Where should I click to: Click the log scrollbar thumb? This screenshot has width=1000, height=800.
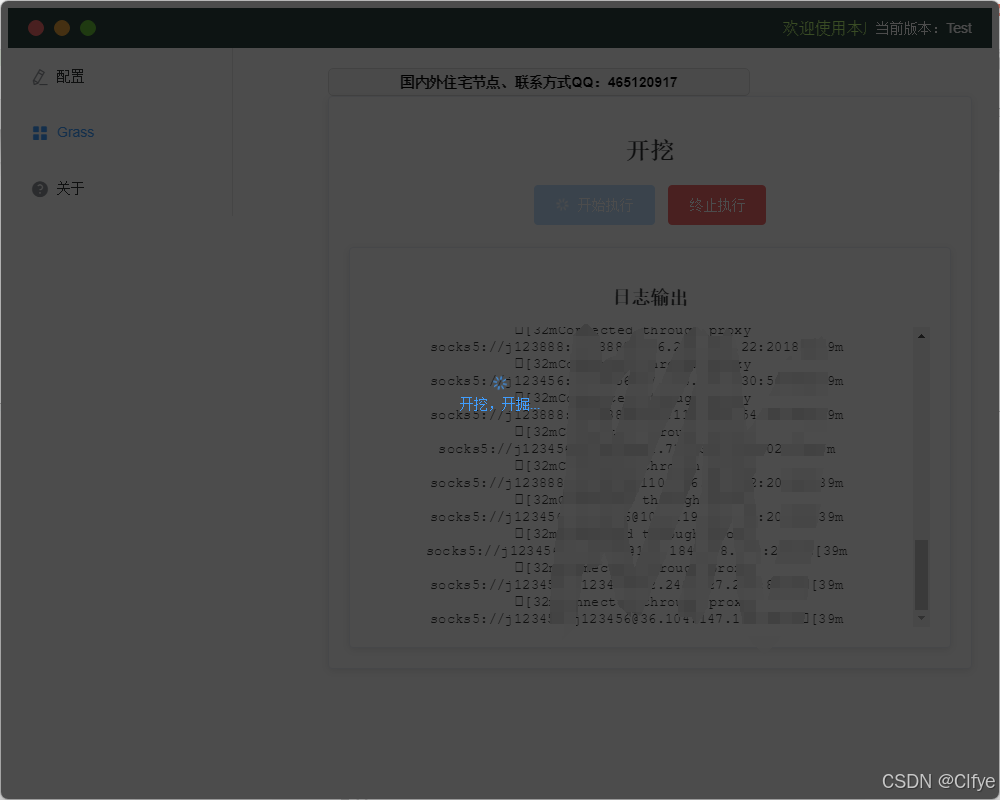(x=921, y=575)
